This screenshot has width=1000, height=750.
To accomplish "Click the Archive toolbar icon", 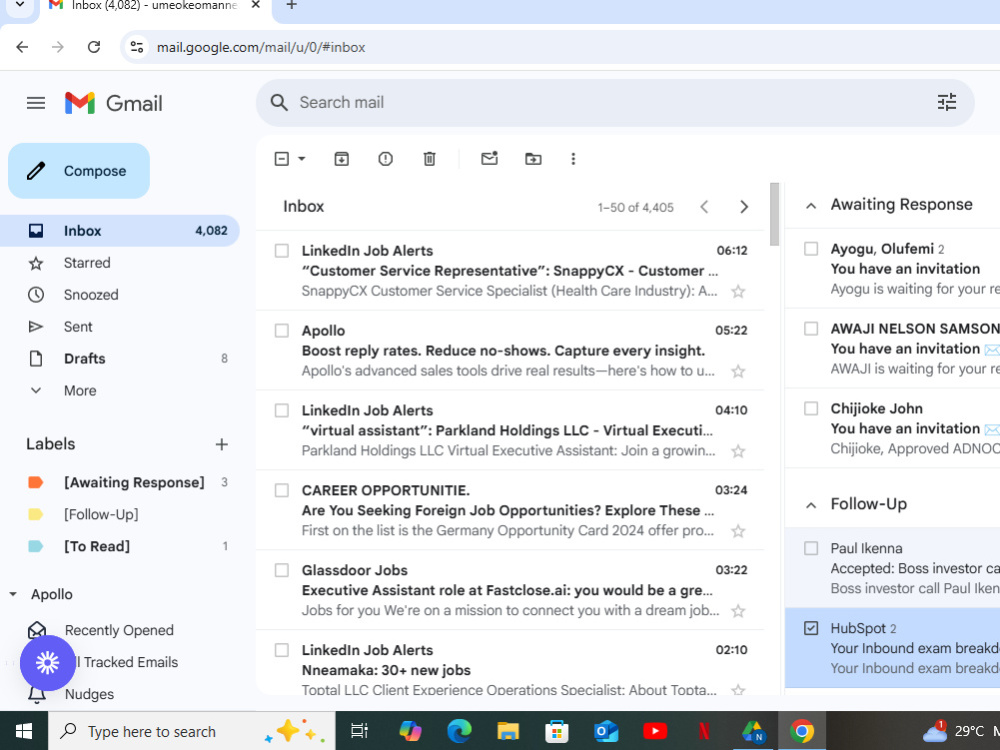I will pos(341,159).
